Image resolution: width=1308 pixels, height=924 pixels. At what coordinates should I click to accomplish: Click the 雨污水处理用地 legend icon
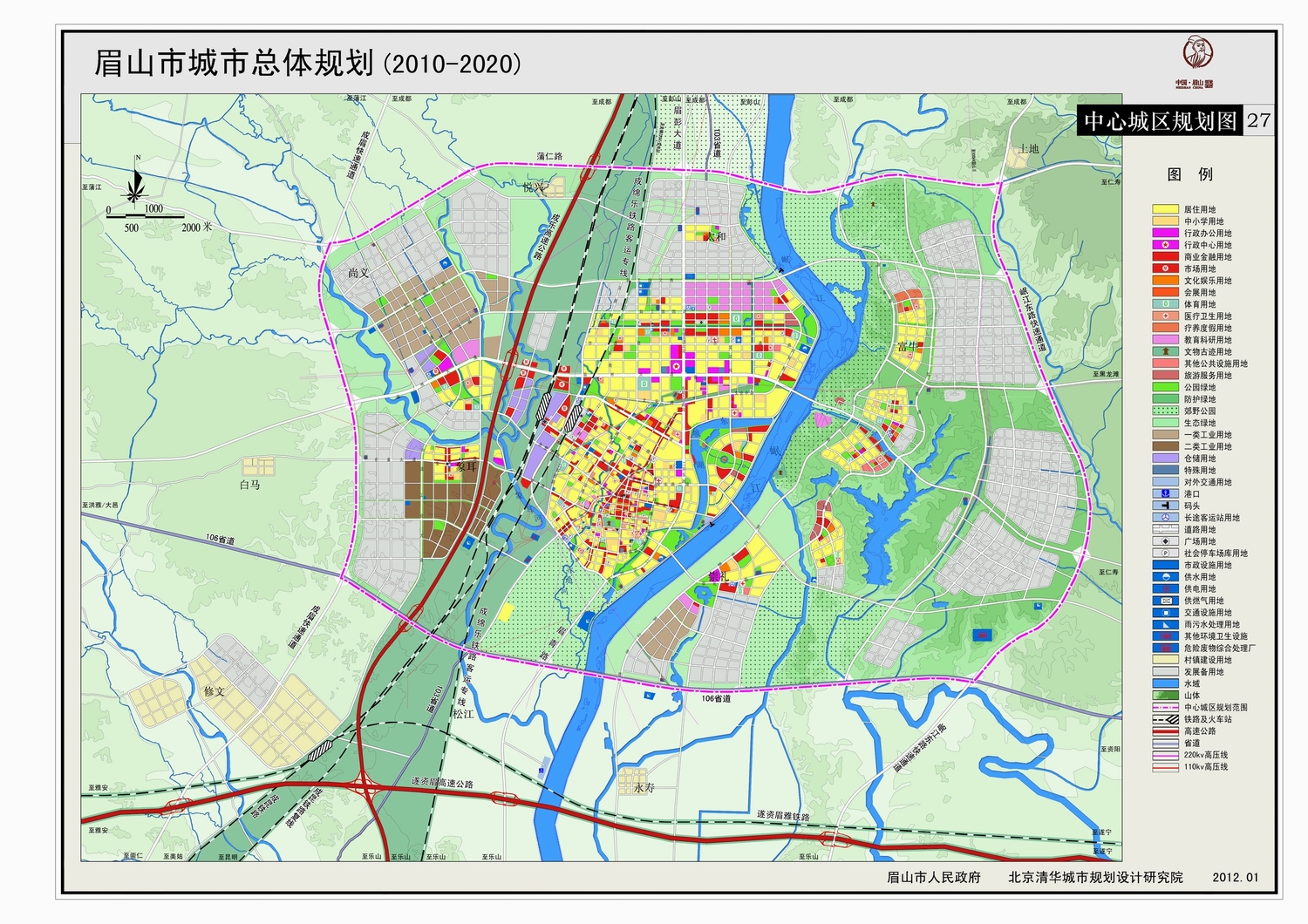pos(1165,624)
